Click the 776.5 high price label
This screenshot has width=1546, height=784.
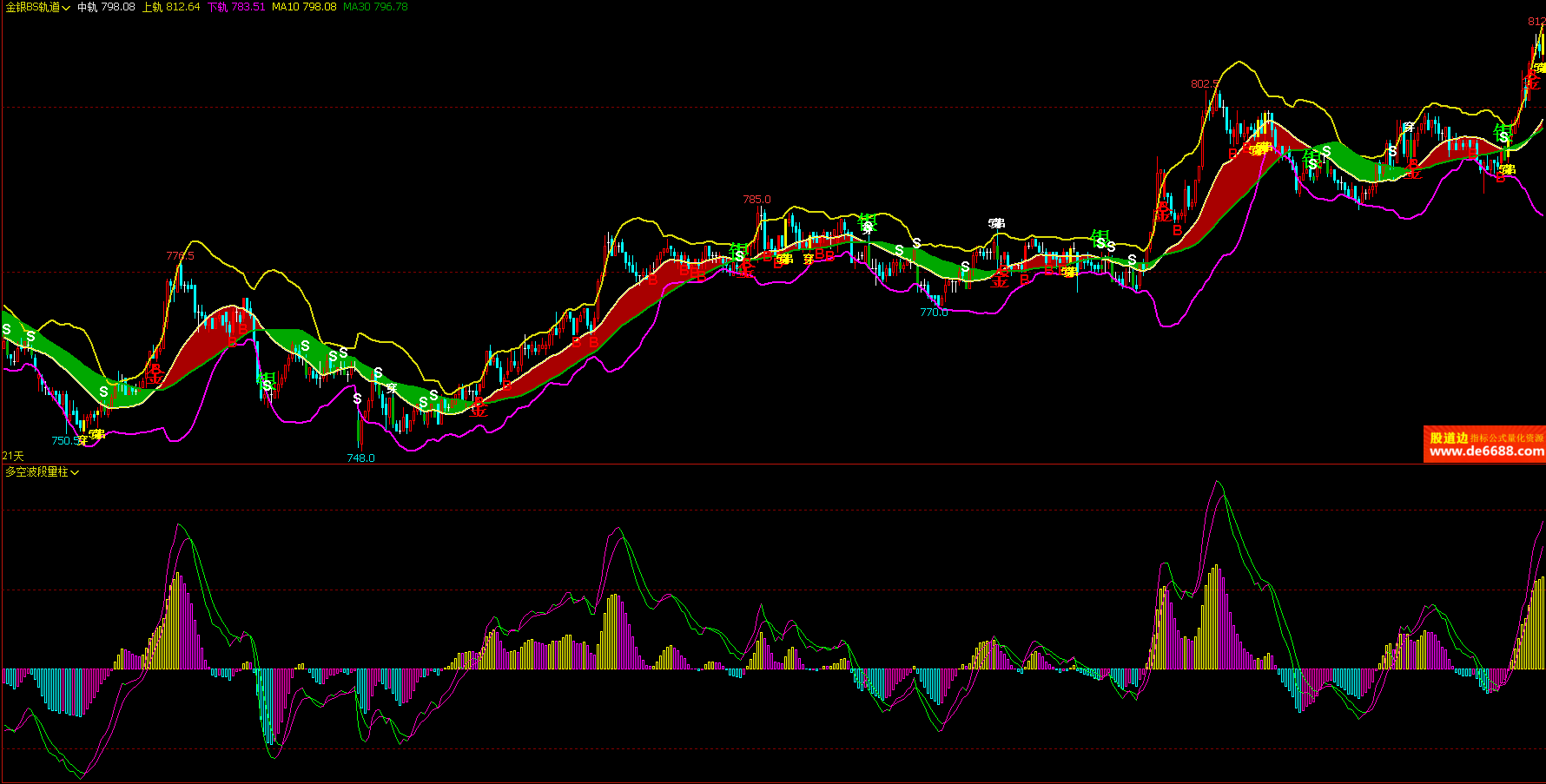pyautogui.click(x=180, y=256)
